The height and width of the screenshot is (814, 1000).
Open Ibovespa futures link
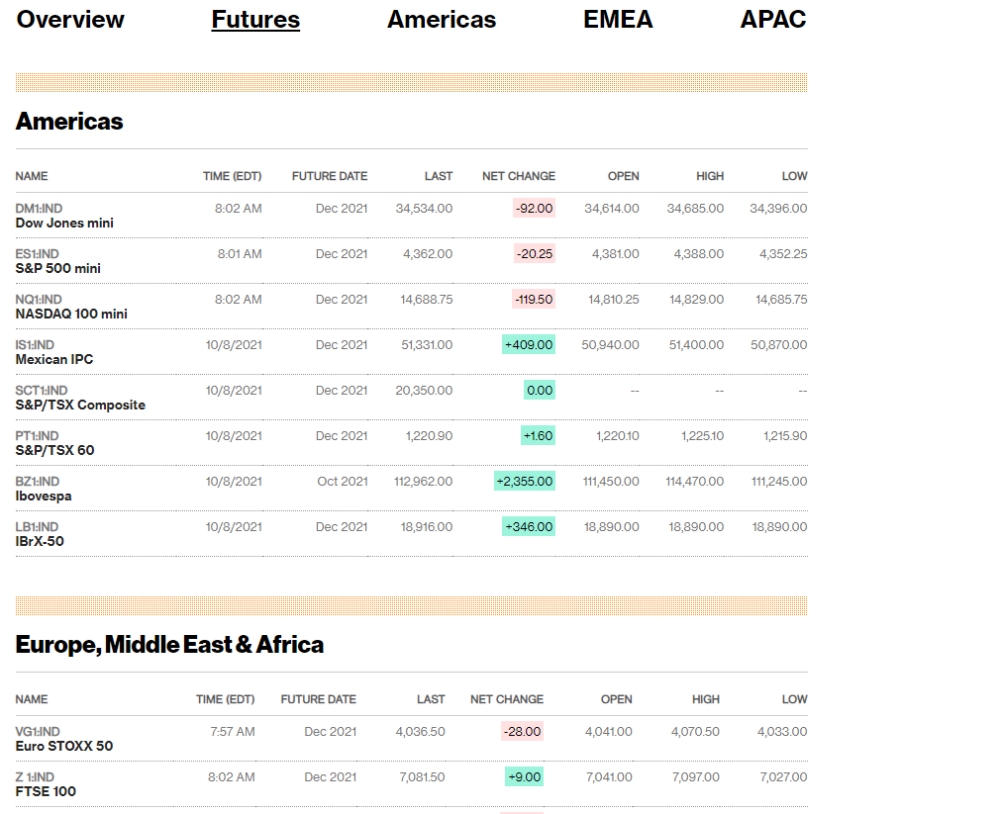pyautogui.click(x=43, y=496)
